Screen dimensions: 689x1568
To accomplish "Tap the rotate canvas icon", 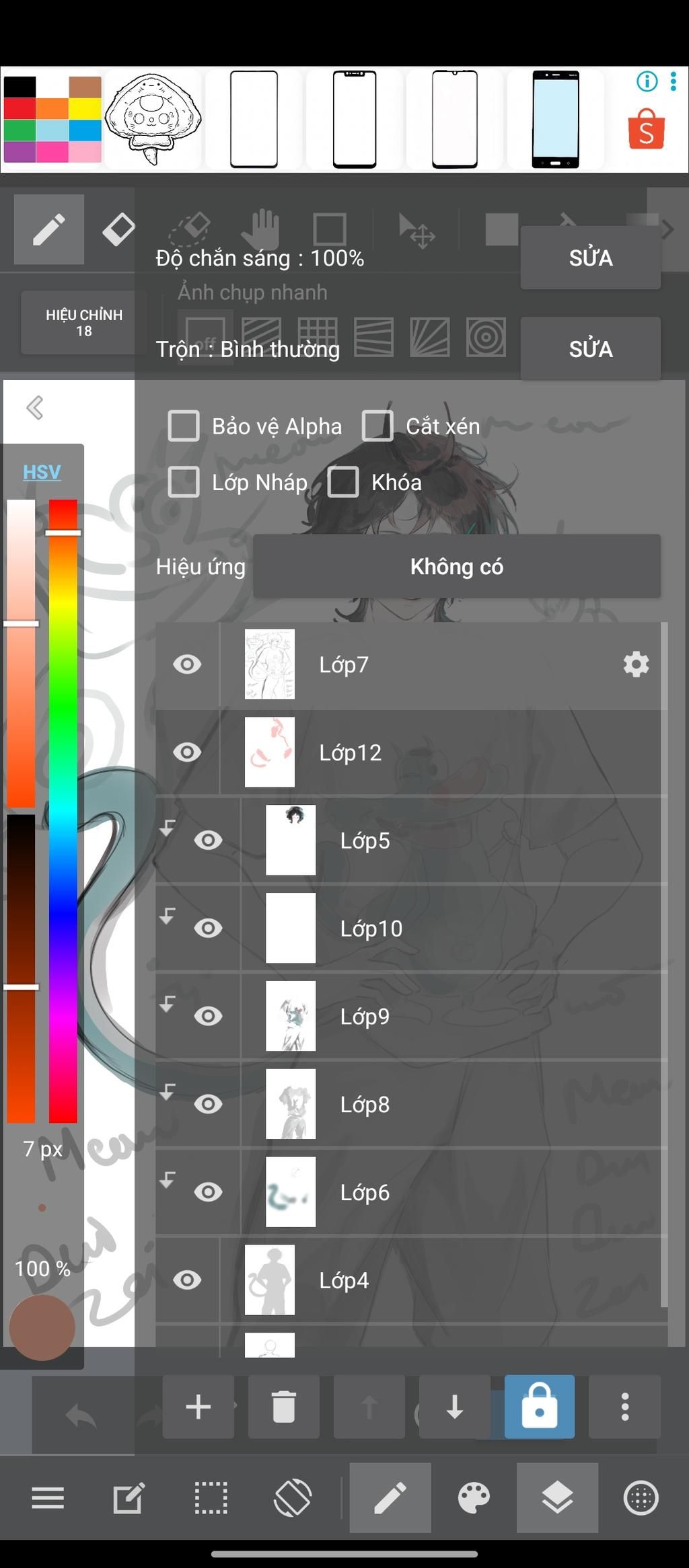I will [293, 1498].
